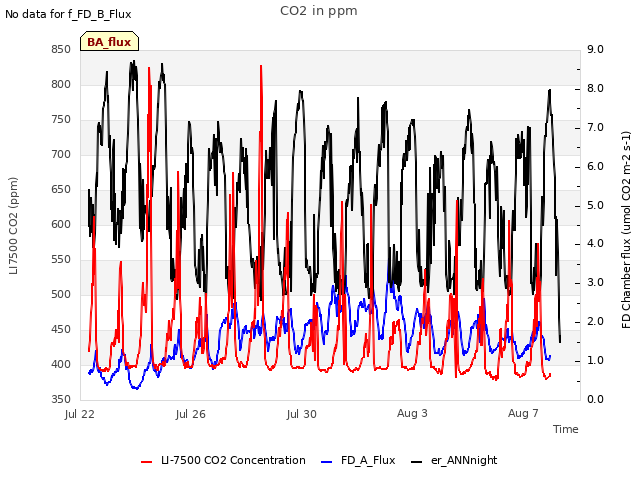Click the 'LI7500 CO2 (ppm)' axis title

pos(13,226)
